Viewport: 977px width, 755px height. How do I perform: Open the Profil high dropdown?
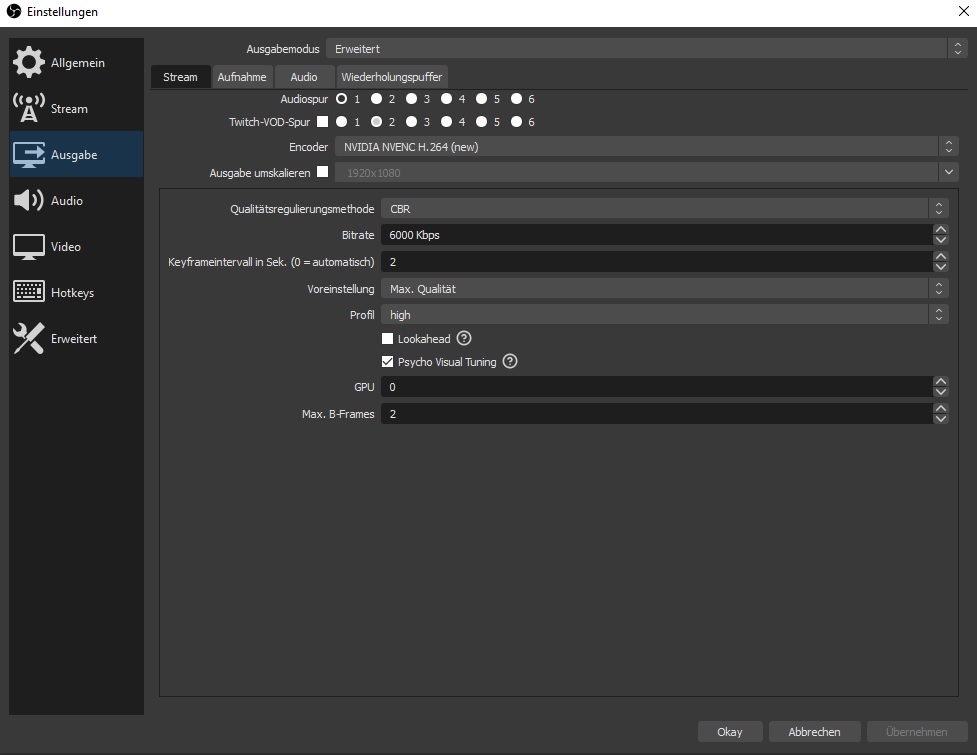(665, 315)
